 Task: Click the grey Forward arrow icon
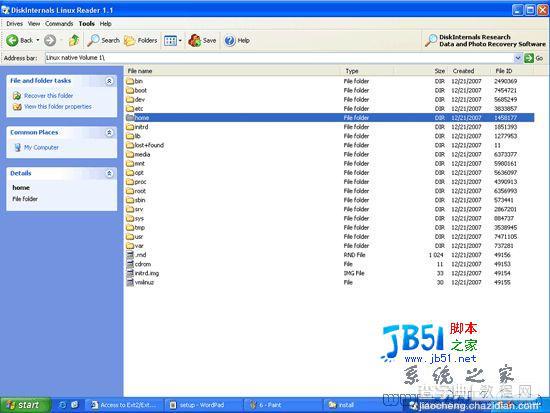(50, 40)
